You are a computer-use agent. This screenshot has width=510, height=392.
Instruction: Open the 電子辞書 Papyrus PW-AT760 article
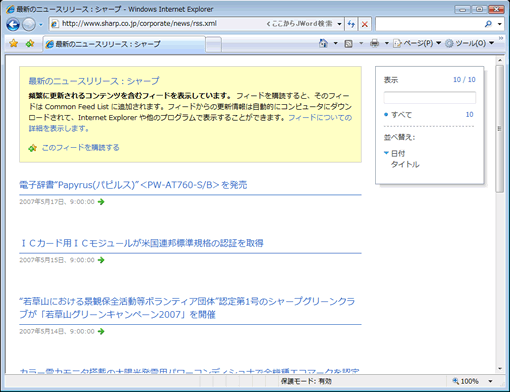pyautogui.click(x=133, y=185)
